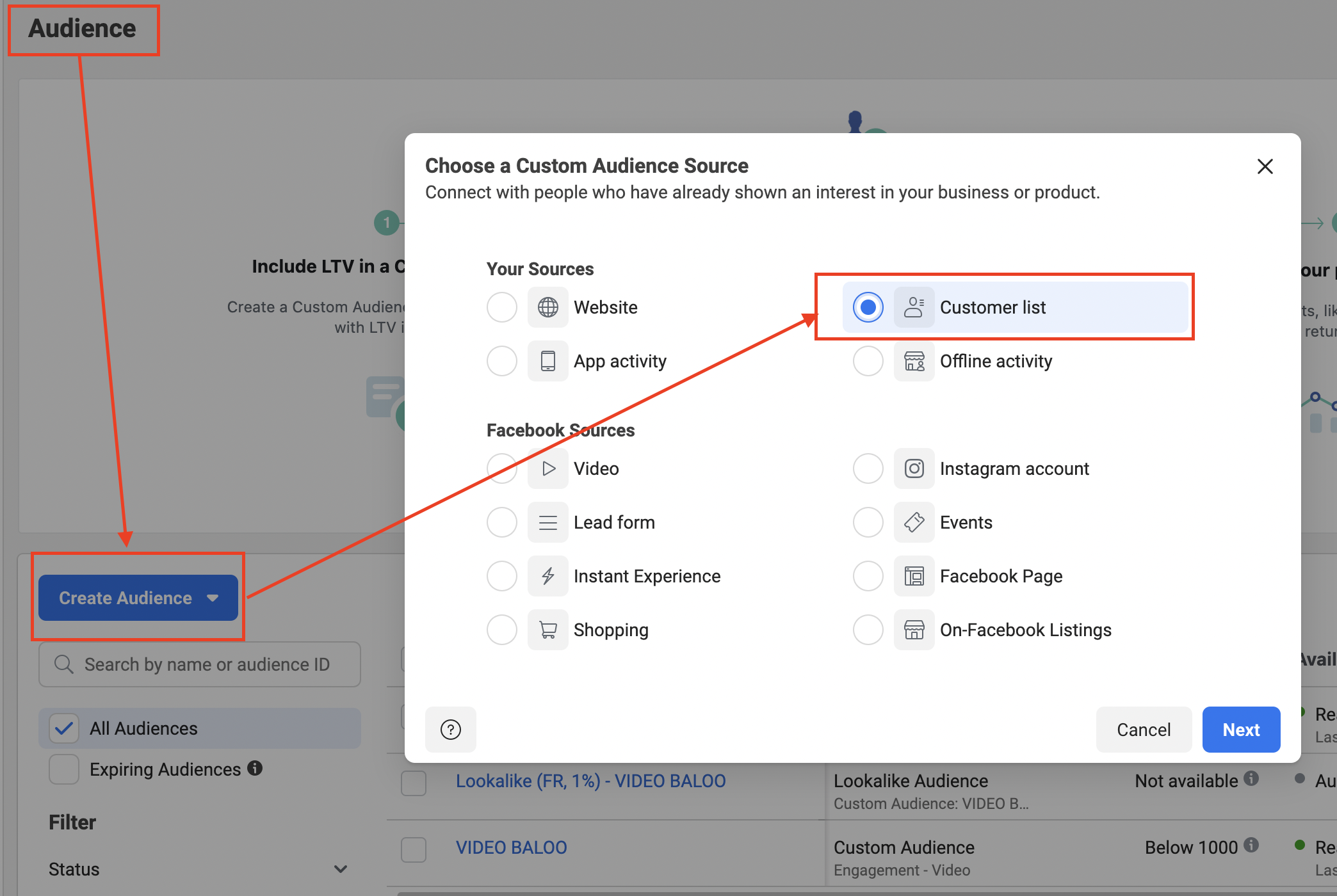Click the info icon beside Expiring Audiences

coord(255,768)
